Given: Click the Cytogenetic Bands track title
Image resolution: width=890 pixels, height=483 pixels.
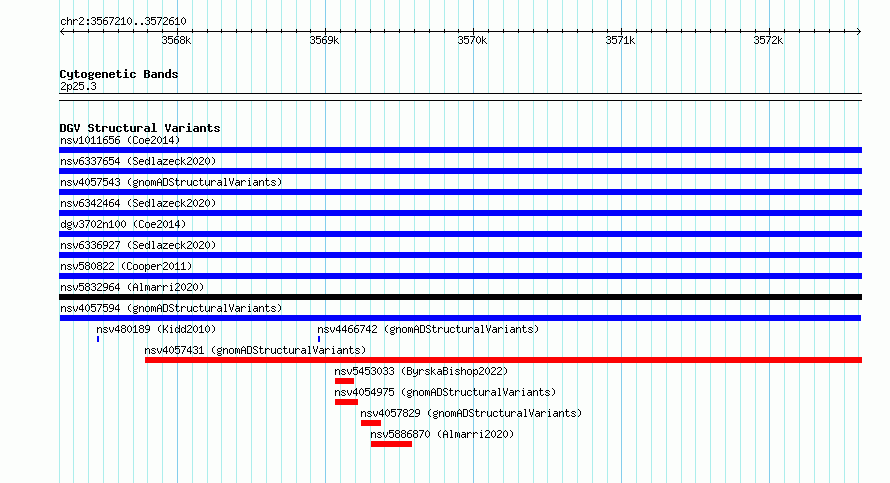Looking at the screenshot, I should point(119,74).
